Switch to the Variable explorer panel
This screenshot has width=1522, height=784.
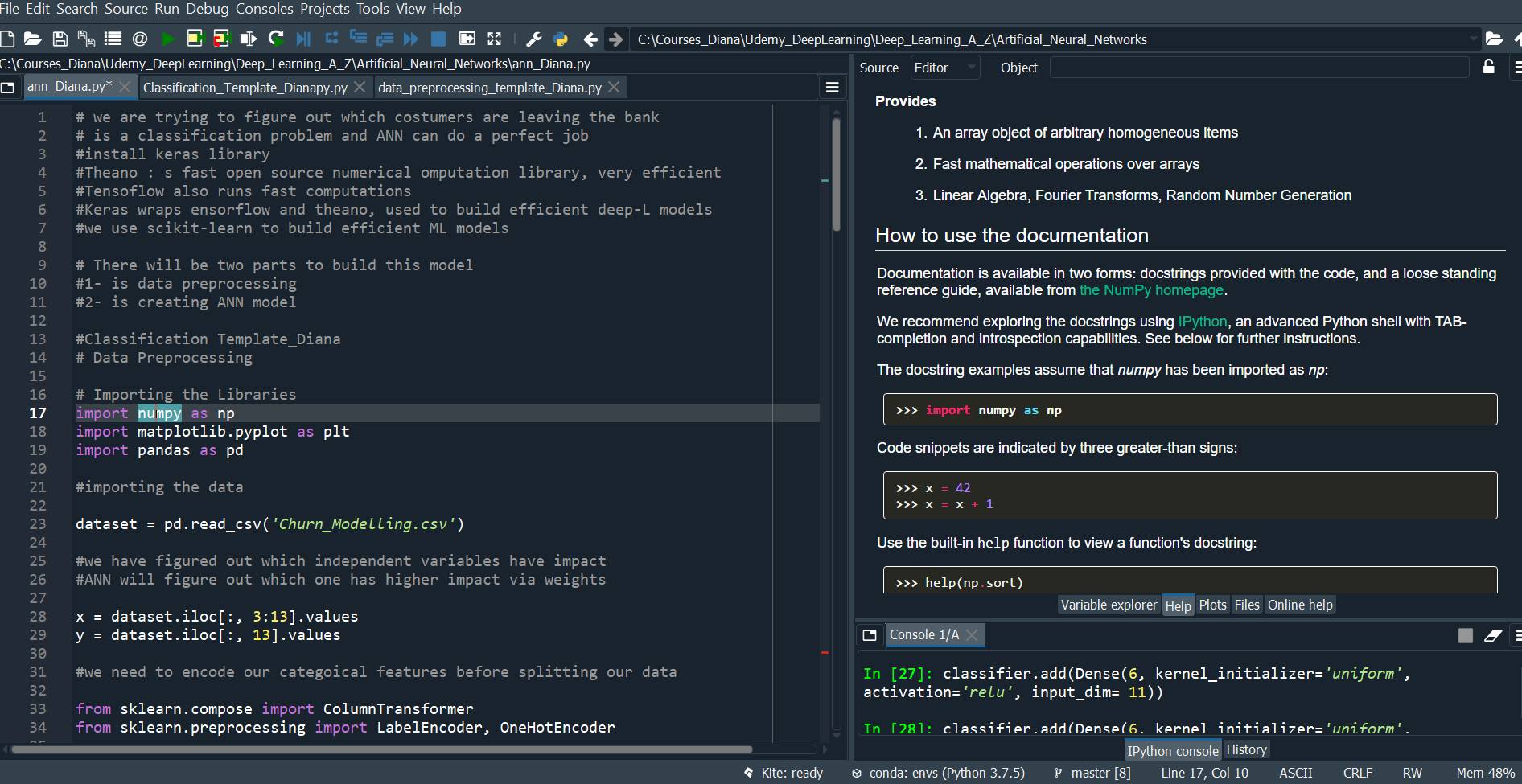tap(1109, 605)
